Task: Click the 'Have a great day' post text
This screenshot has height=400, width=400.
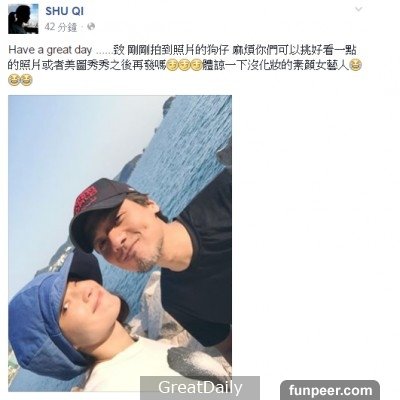Action: click(x=50, y=50)
